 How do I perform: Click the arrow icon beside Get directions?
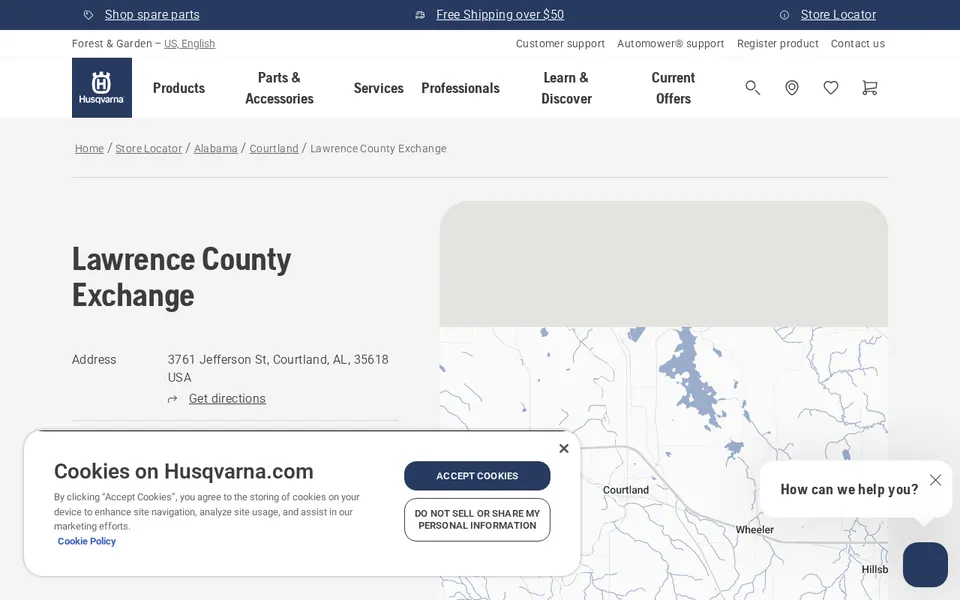(173, 399)
